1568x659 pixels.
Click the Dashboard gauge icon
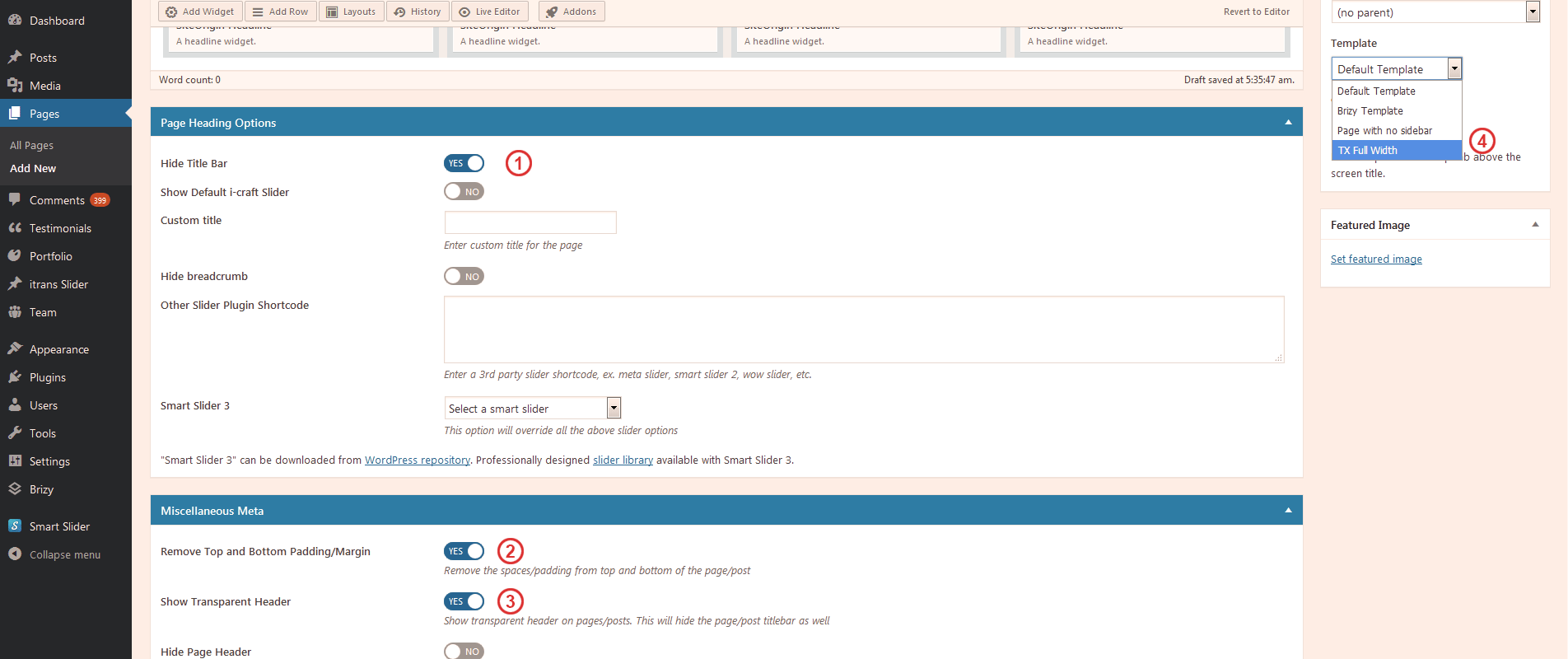pos(15,21)
